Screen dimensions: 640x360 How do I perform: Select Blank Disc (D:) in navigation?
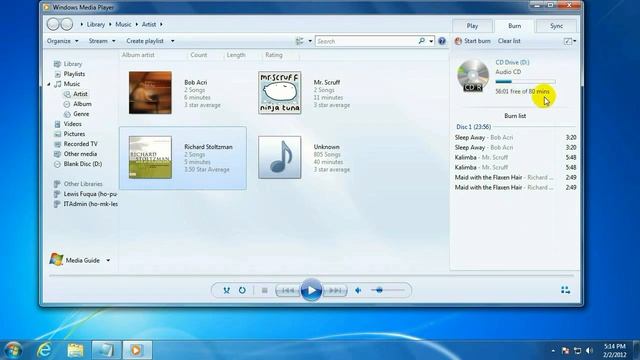point(82,164)
